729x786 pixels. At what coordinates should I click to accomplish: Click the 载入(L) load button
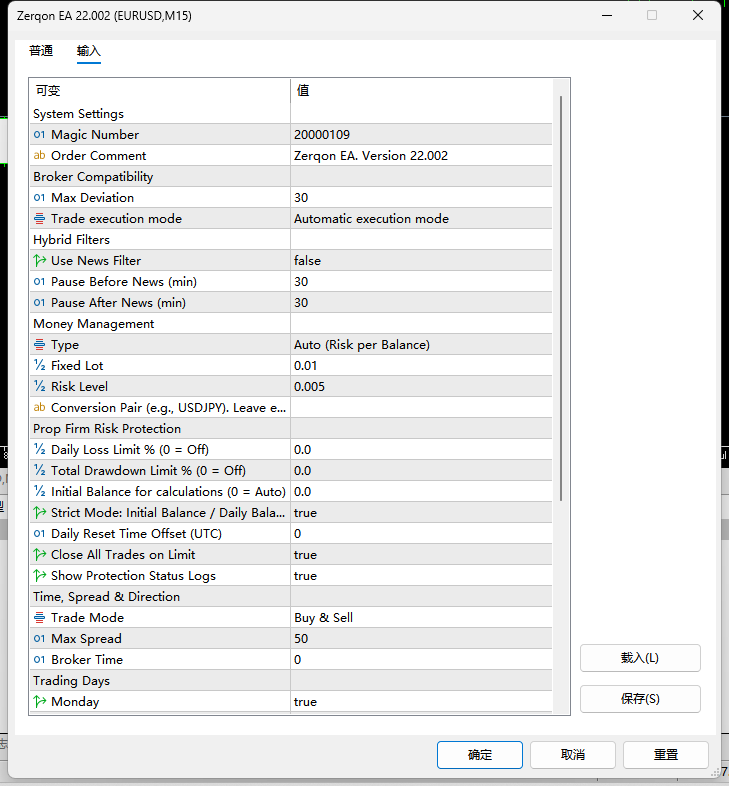tap(640, 658)
